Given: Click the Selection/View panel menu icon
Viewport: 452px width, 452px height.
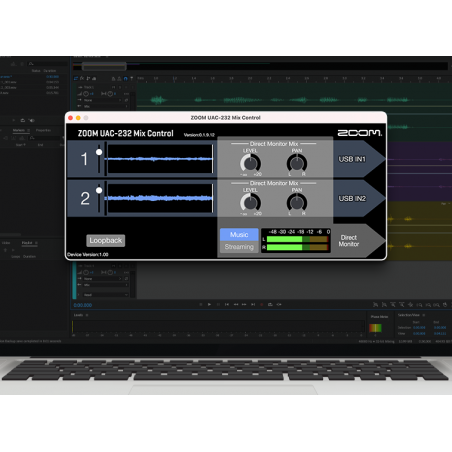Looking at the screenshot, I should point(424,315).
